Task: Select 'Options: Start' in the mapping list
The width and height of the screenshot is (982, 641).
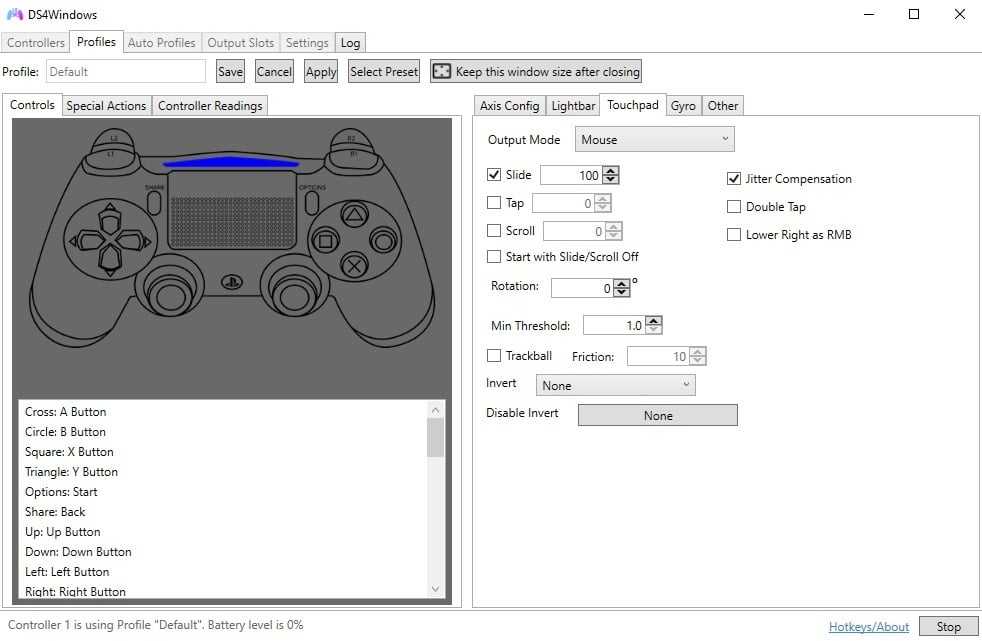Action: [x=61, y=492]
